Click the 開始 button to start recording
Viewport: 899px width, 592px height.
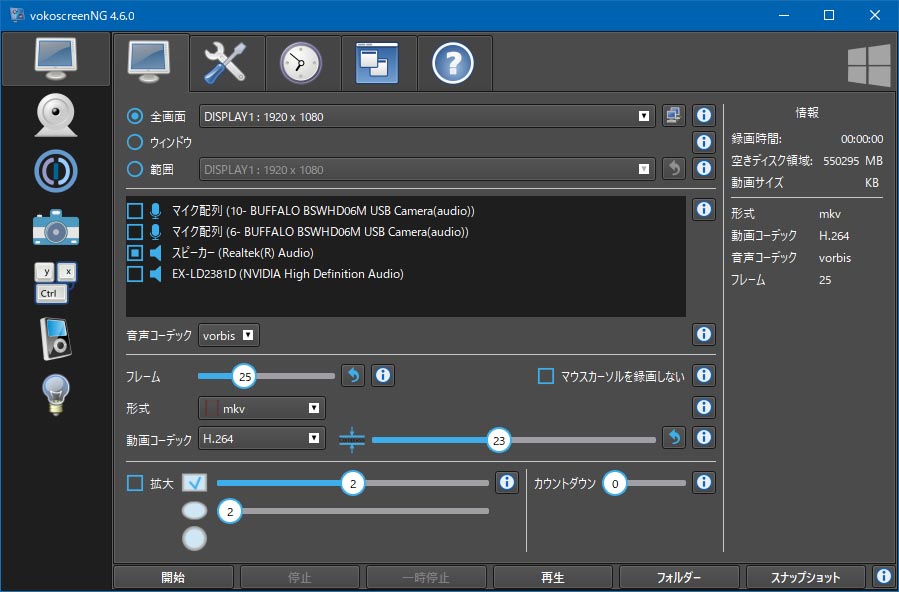coord(173,578)
